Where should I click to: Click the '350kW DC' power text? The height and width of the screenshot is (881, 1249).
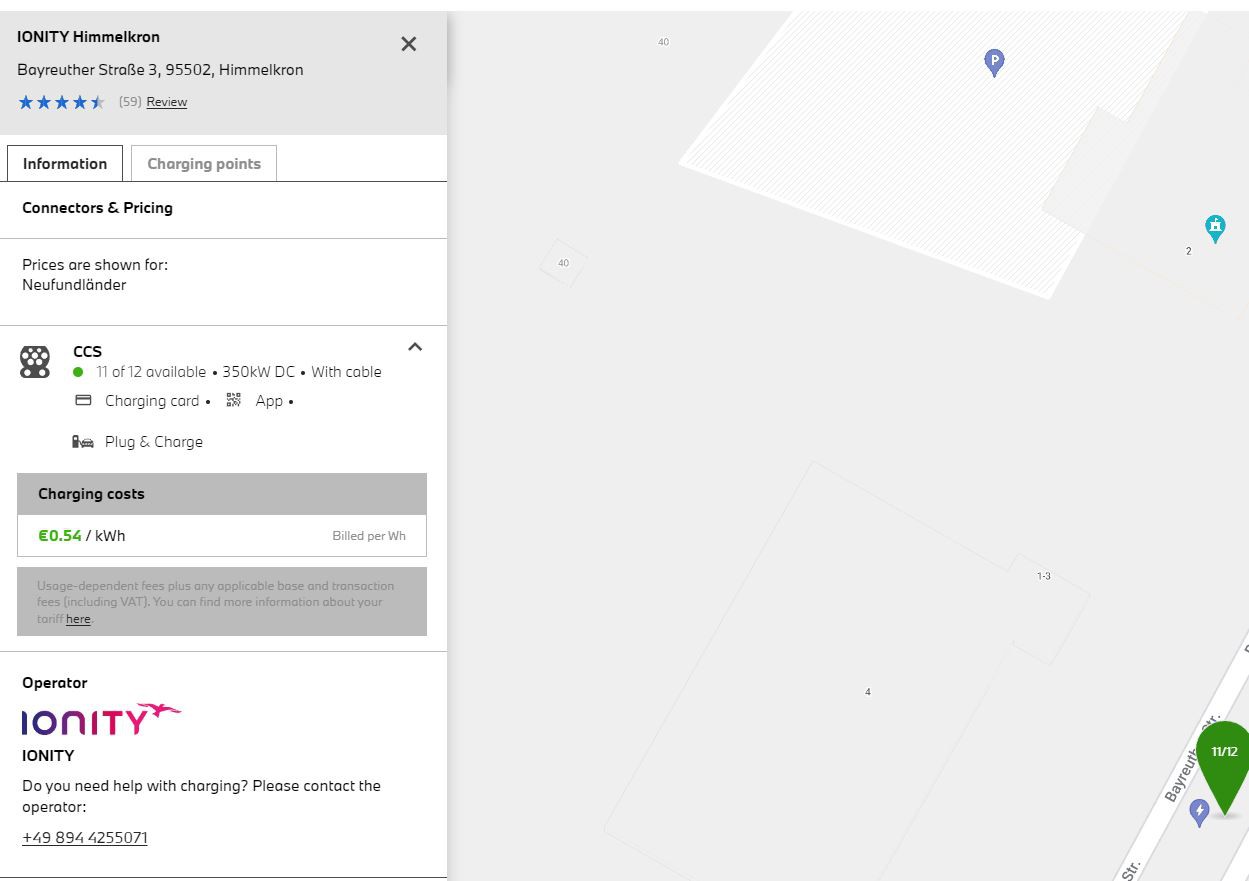(x=259, y=372)
